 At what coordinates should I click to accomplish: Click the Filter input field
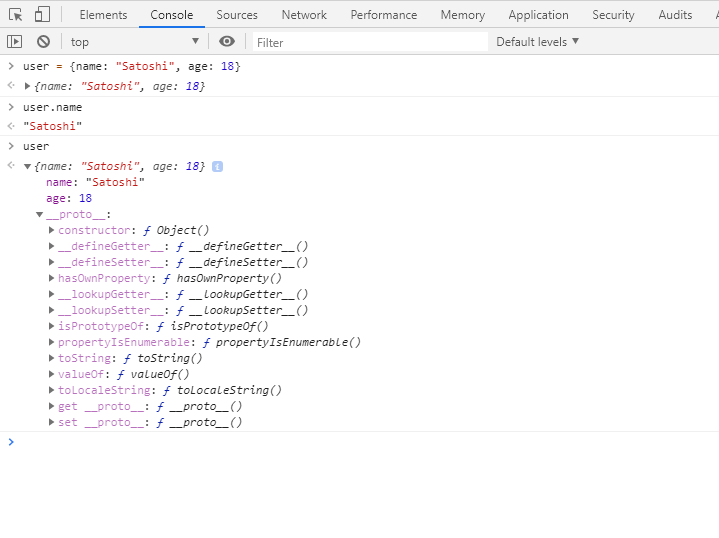point(368,42)
